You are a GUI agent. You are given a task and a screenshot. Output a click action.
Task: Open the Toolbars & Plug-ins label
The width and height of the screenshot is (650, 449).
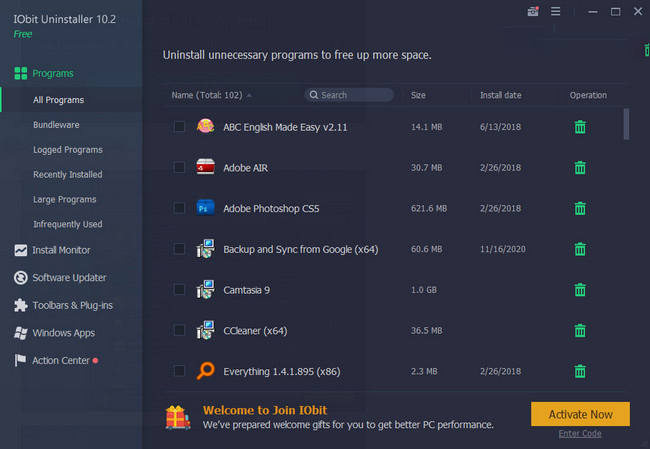click(x=73, y=306)
